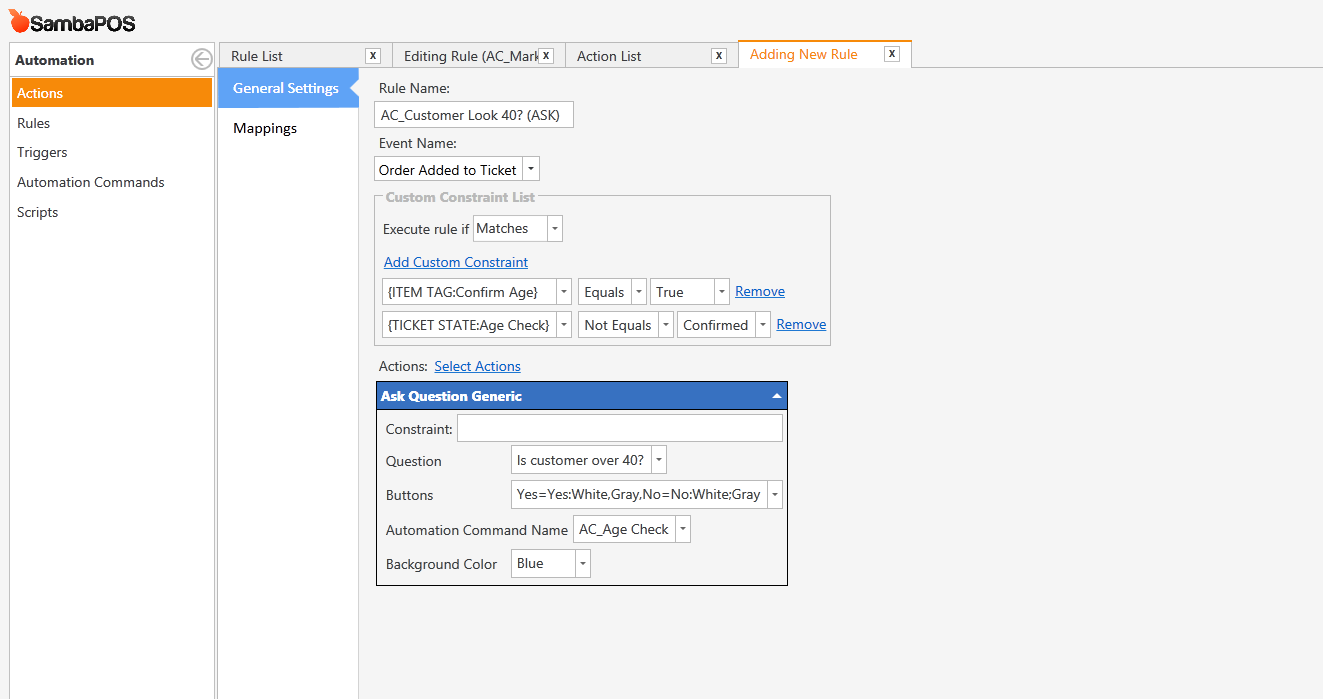Screen dimensions: 1323x699
Task: Select Actions in the Automation menu
Action: (112, 93)
